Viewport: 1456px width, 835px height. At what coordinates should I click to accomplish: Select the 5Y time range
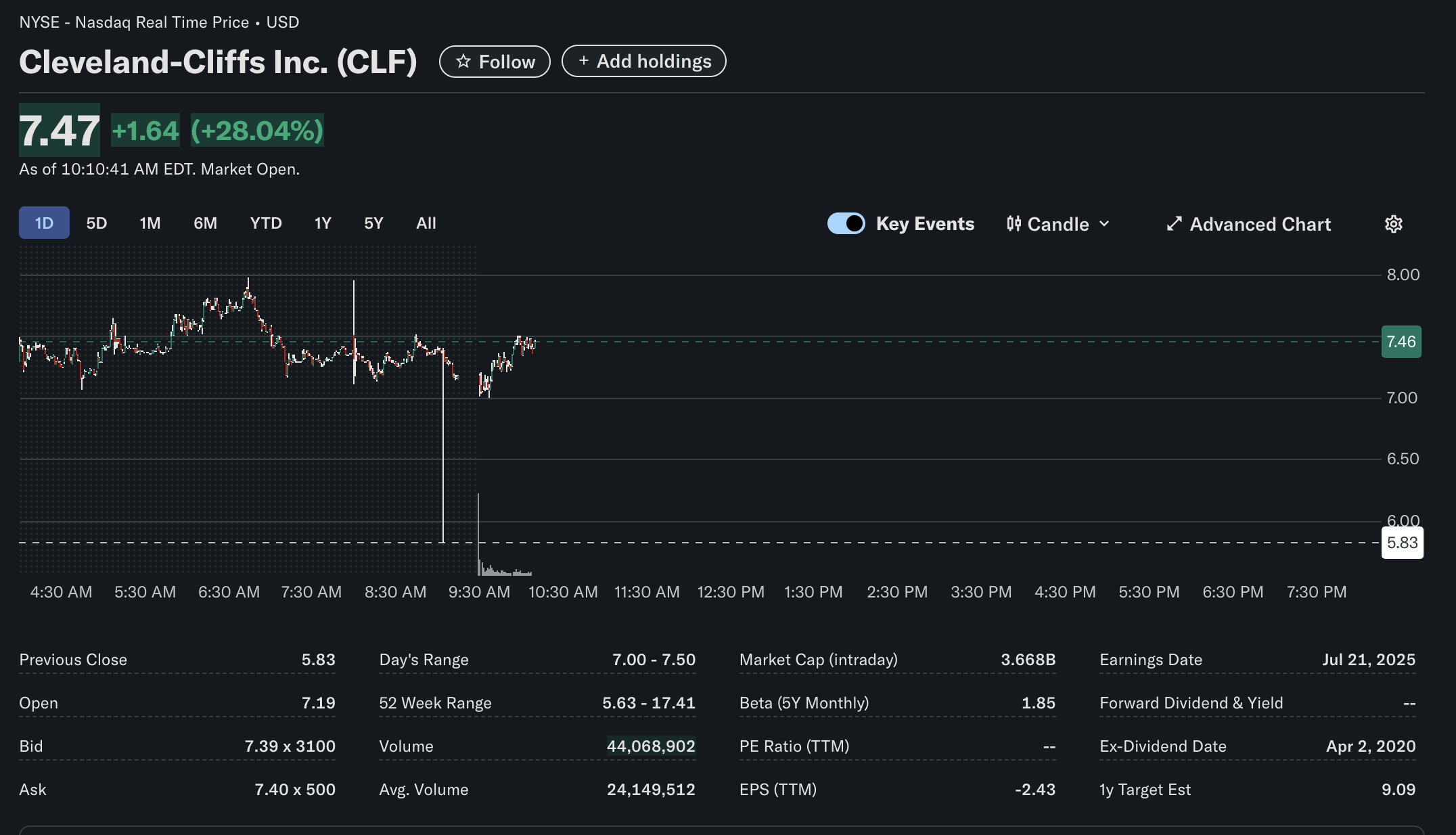[x=373, y=223]
